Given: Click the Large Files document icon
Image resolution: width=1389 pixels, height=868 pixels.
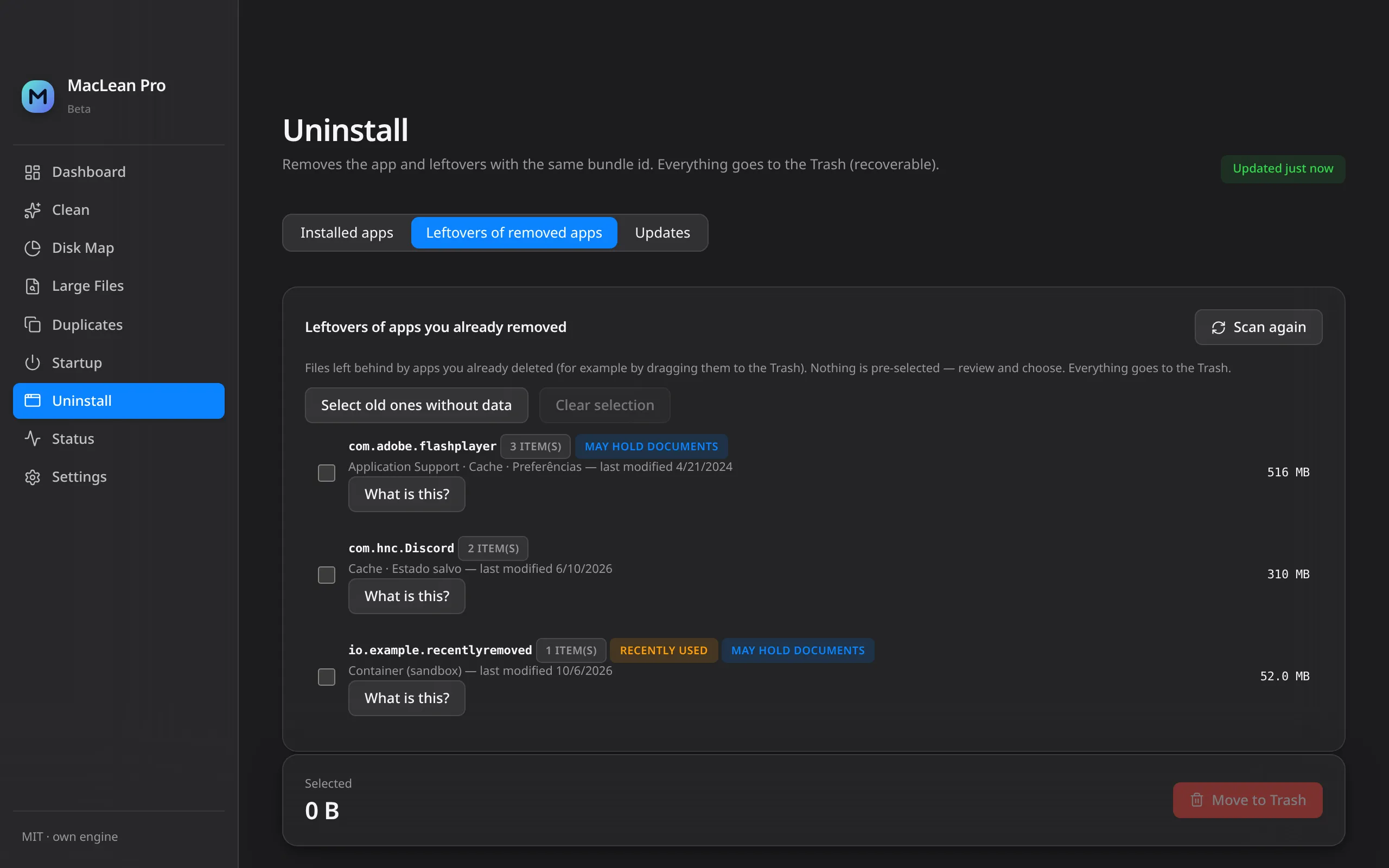Looking at the screenshot, I should tap(33, 286).
